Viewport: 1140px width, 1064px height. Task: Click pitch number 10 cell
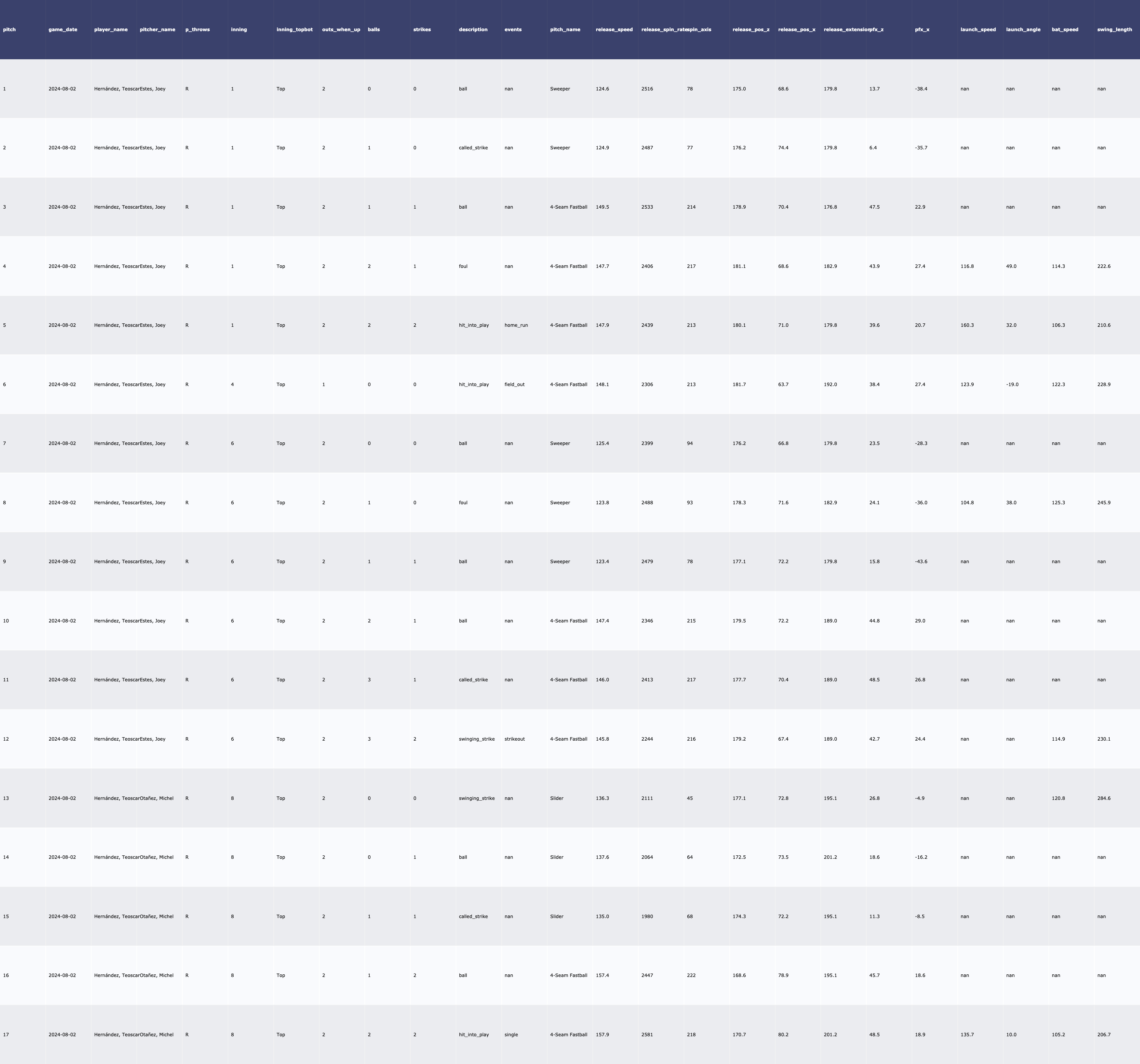6,621
